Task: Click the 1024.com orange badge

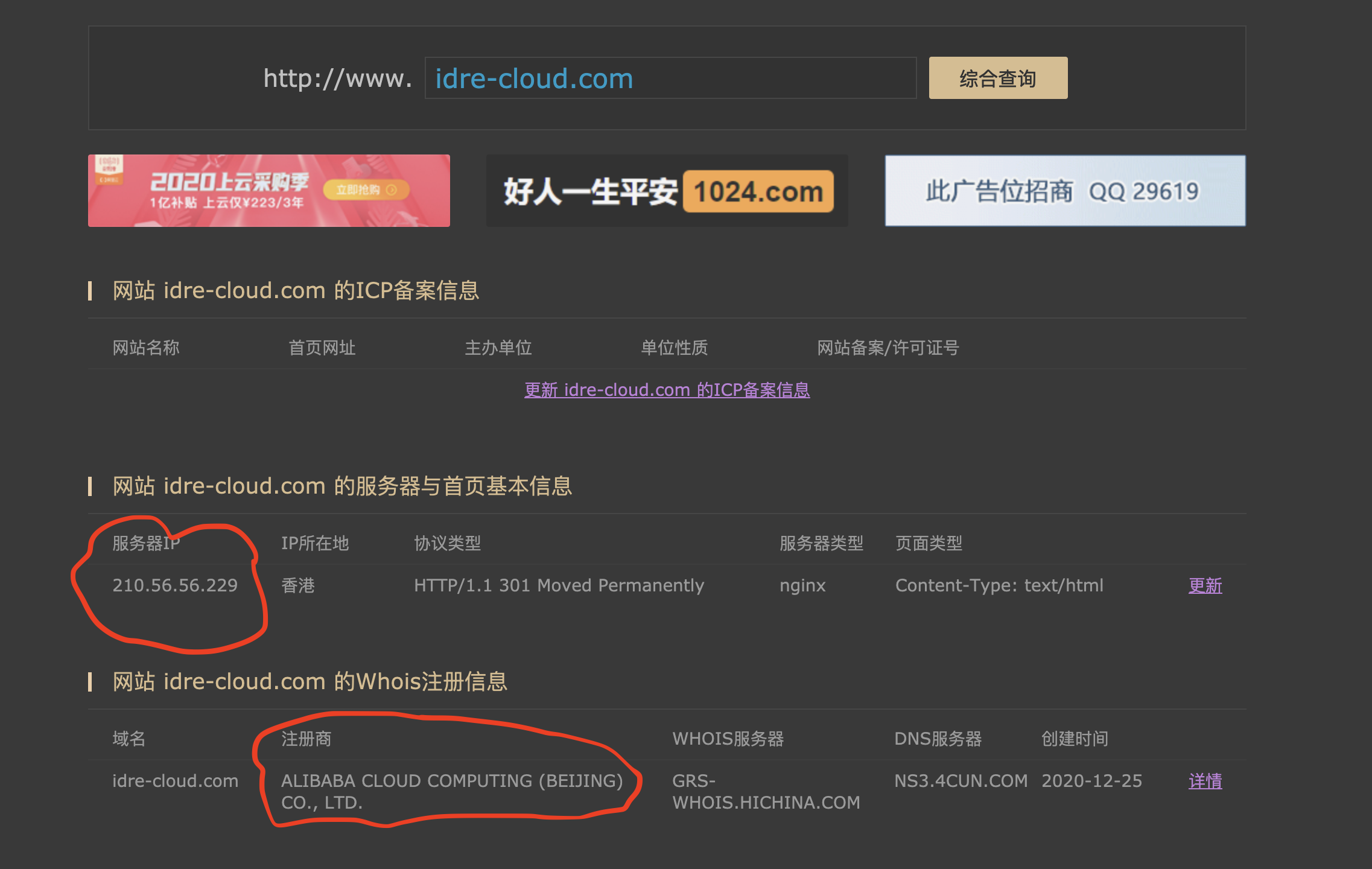Action: (x=758, y=192)
